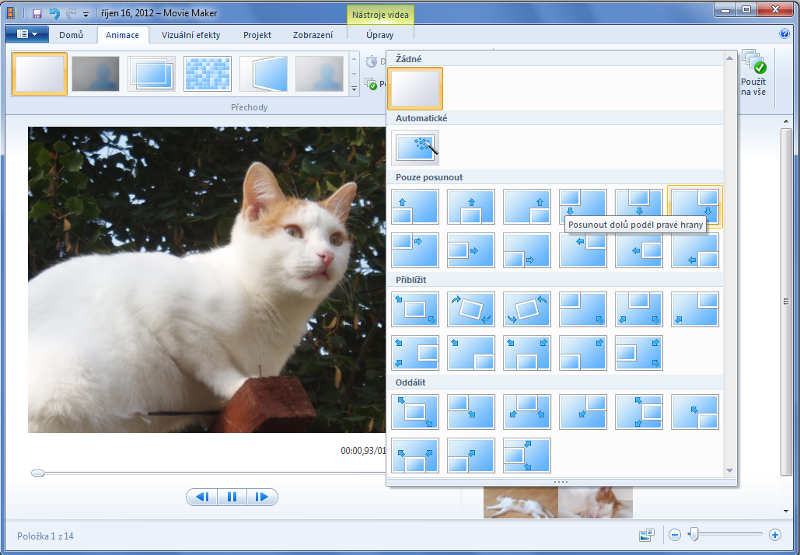Open the Help question mark icon
Screen dimensions: 800x555
point(784,34)
